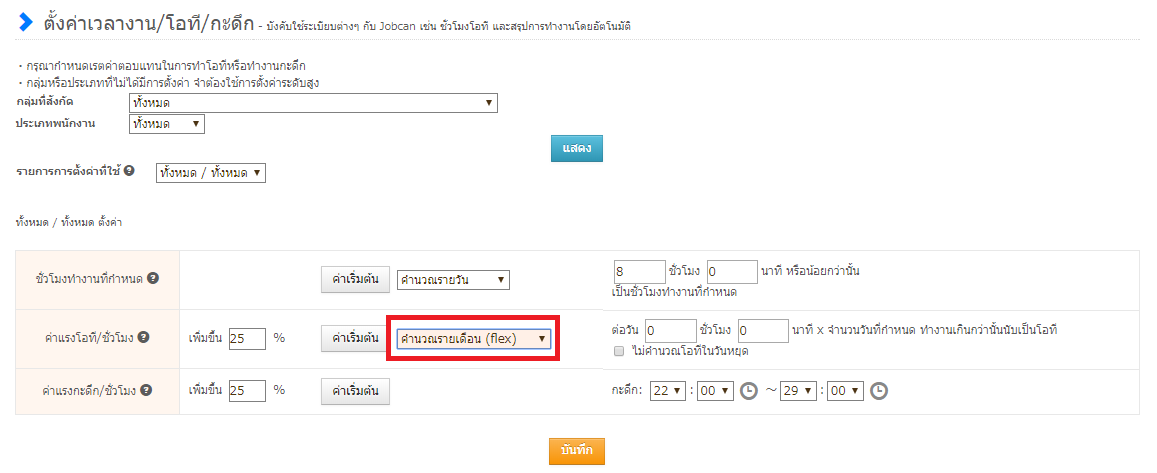Click ค่าเริ่มต้น button in ค่าแรงกะดึก row

click(355, 391)
